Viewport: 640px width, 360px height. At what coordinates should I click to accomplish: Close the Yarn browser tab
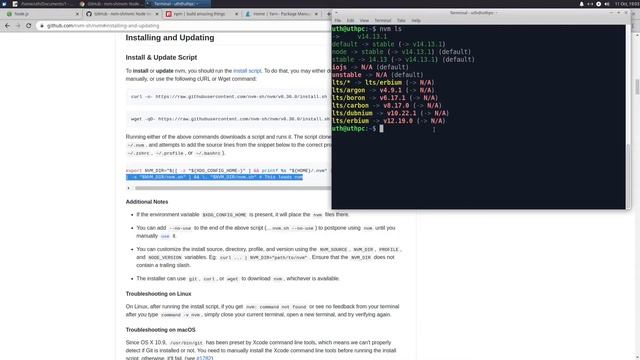tap(316, 14)
